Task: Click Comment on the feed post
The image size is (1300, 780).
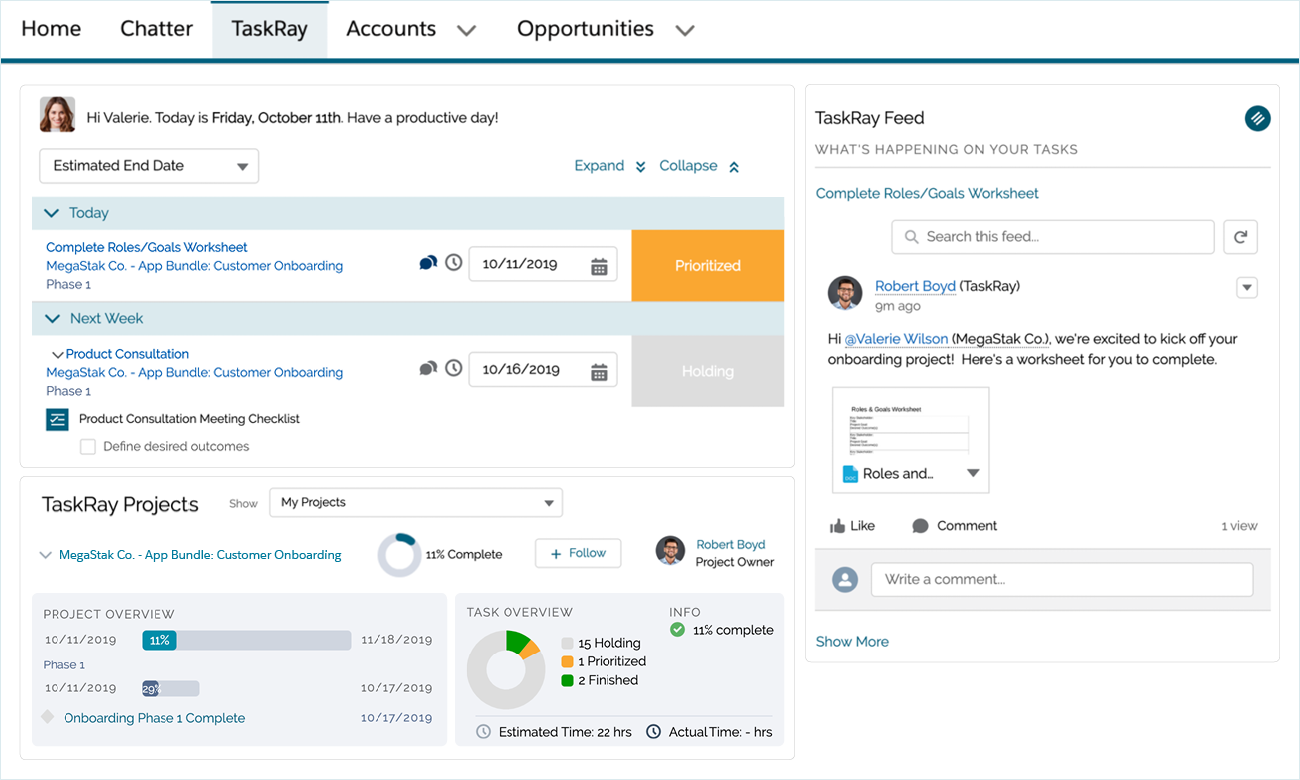Action: tap(954, 526)
